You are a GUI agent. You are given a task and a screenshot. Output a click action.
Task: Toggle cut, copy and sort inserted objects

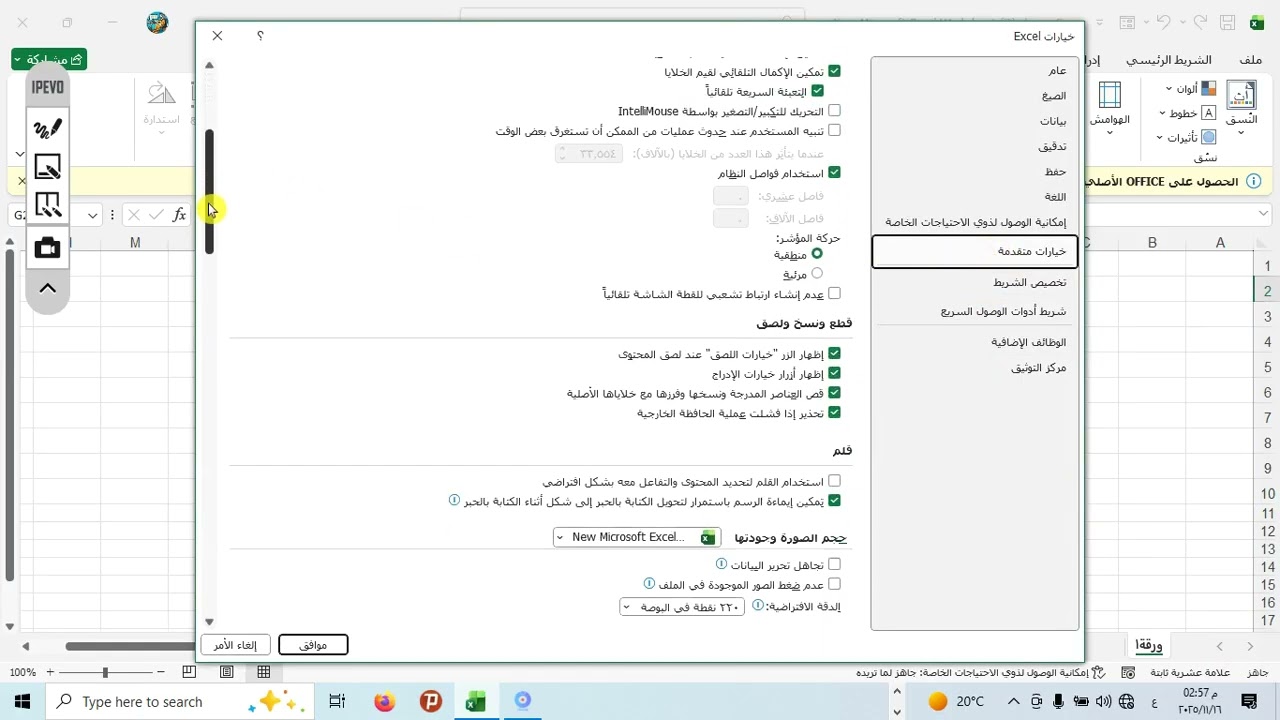pos(834,393)
